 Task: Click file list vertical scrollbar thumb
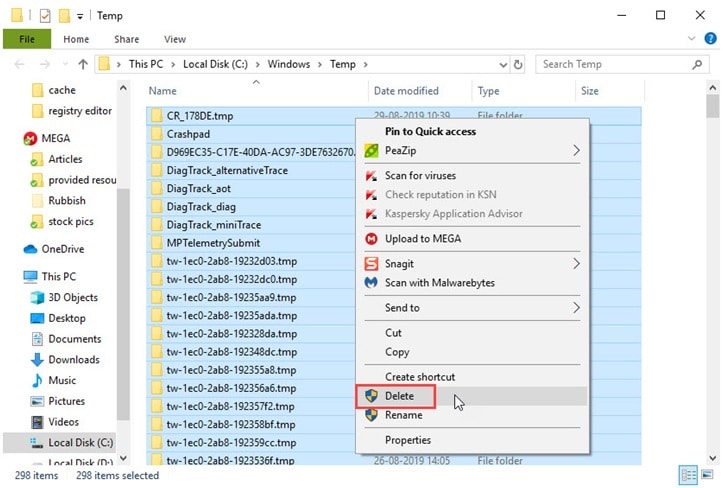pos(712,106)
